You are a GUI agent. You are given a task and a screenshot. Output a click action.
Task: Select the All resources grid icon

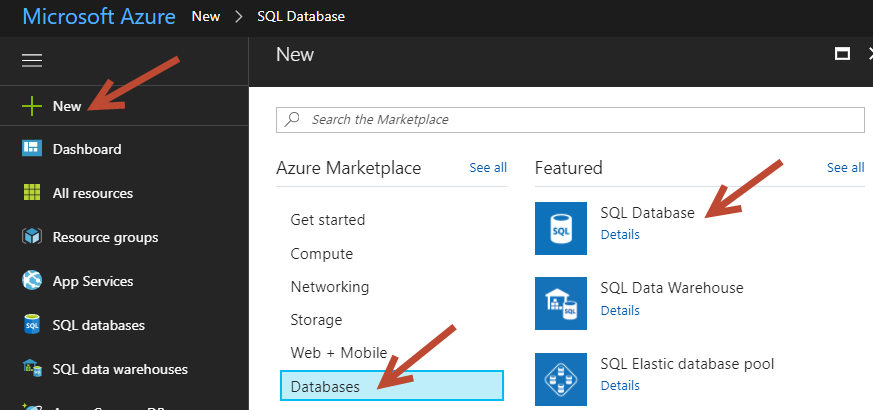32,193
